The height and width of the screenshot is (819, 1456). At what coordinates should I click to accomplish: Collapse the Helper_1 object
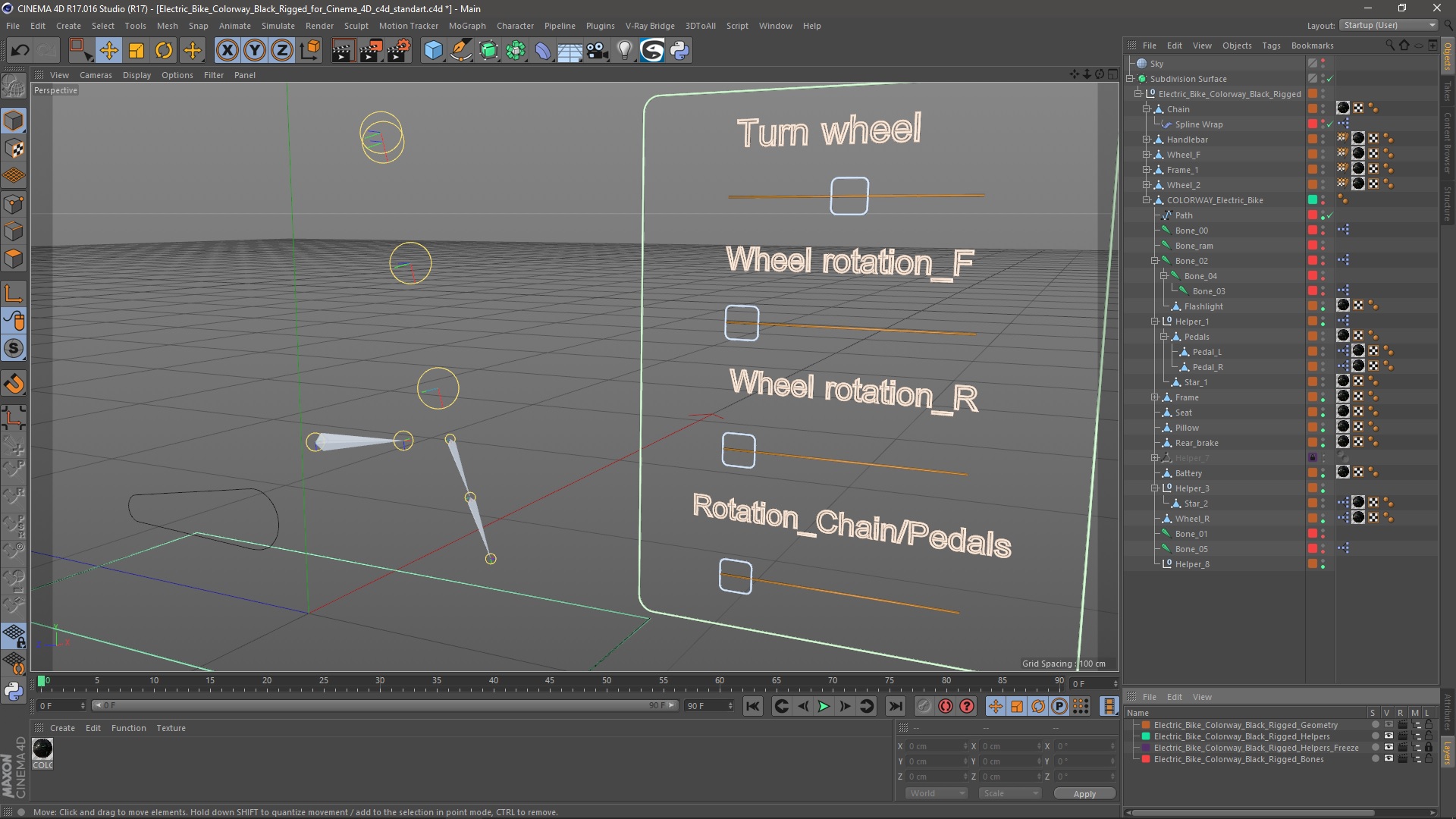(1155, 322)
